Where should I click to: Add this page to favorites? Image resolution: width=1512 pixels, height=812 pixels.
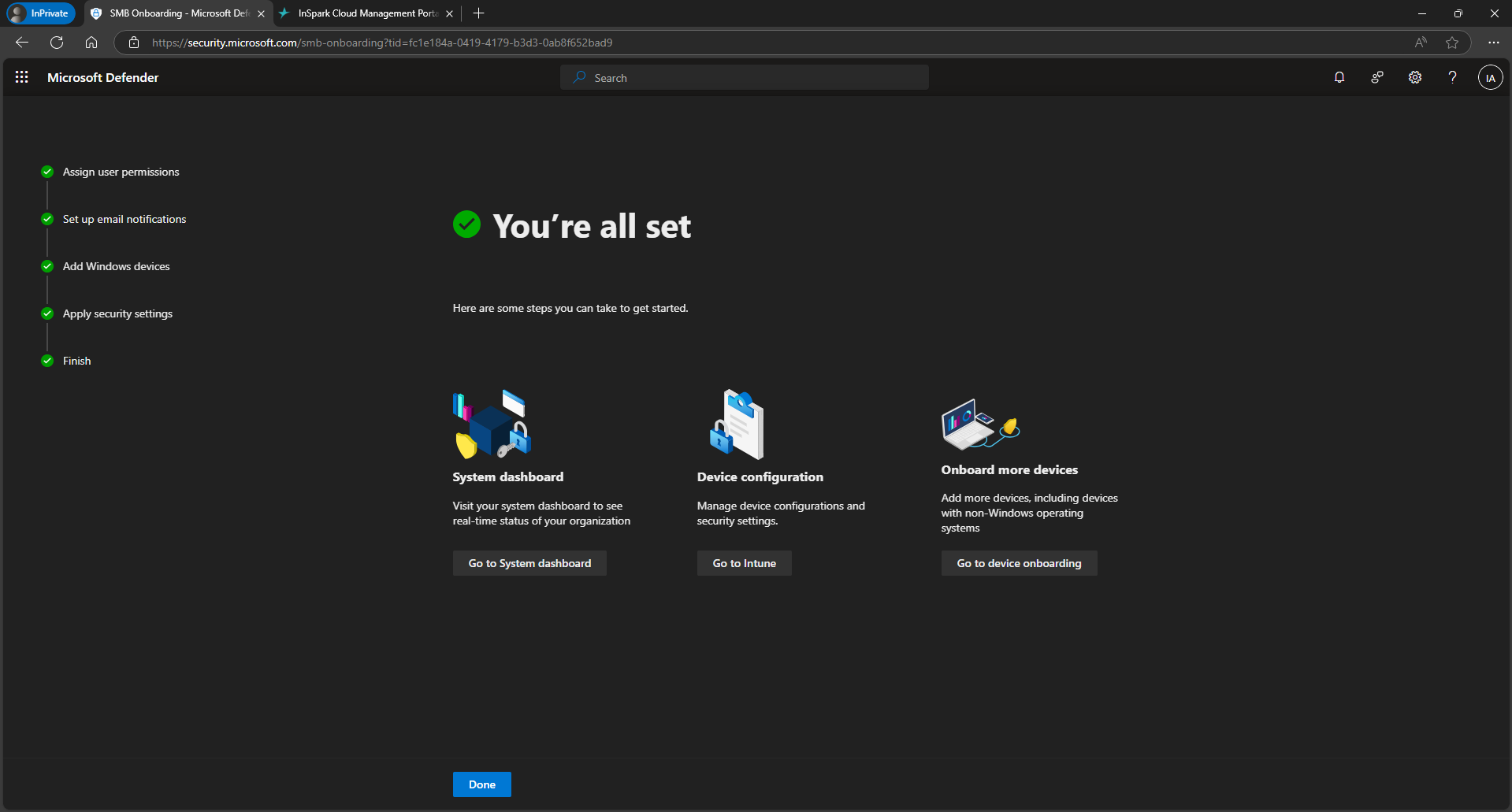coord(1452,43)
